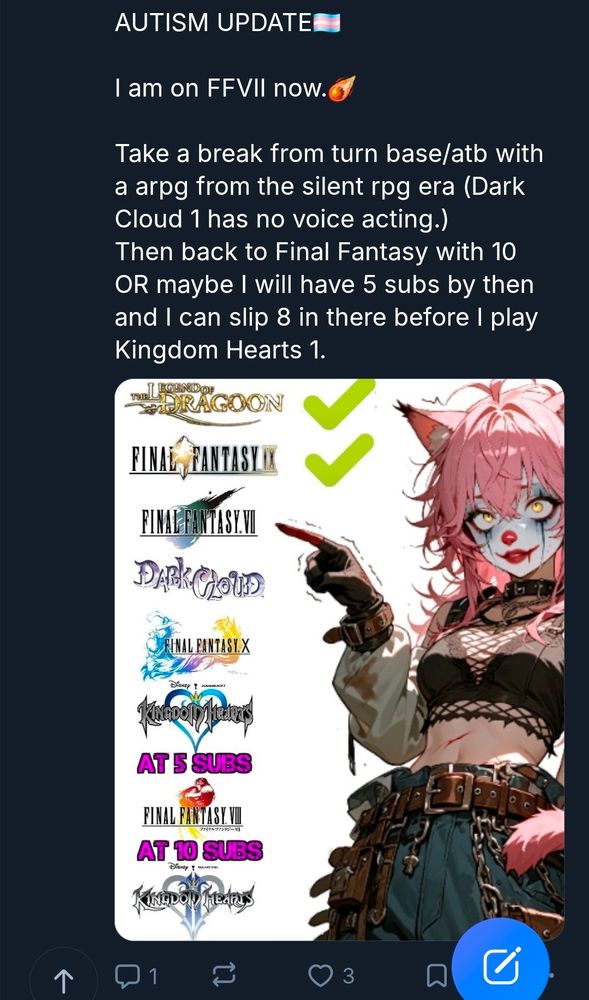
Task: Click the pink AT 10 SUBS label
Action: [x=200, y=850]
